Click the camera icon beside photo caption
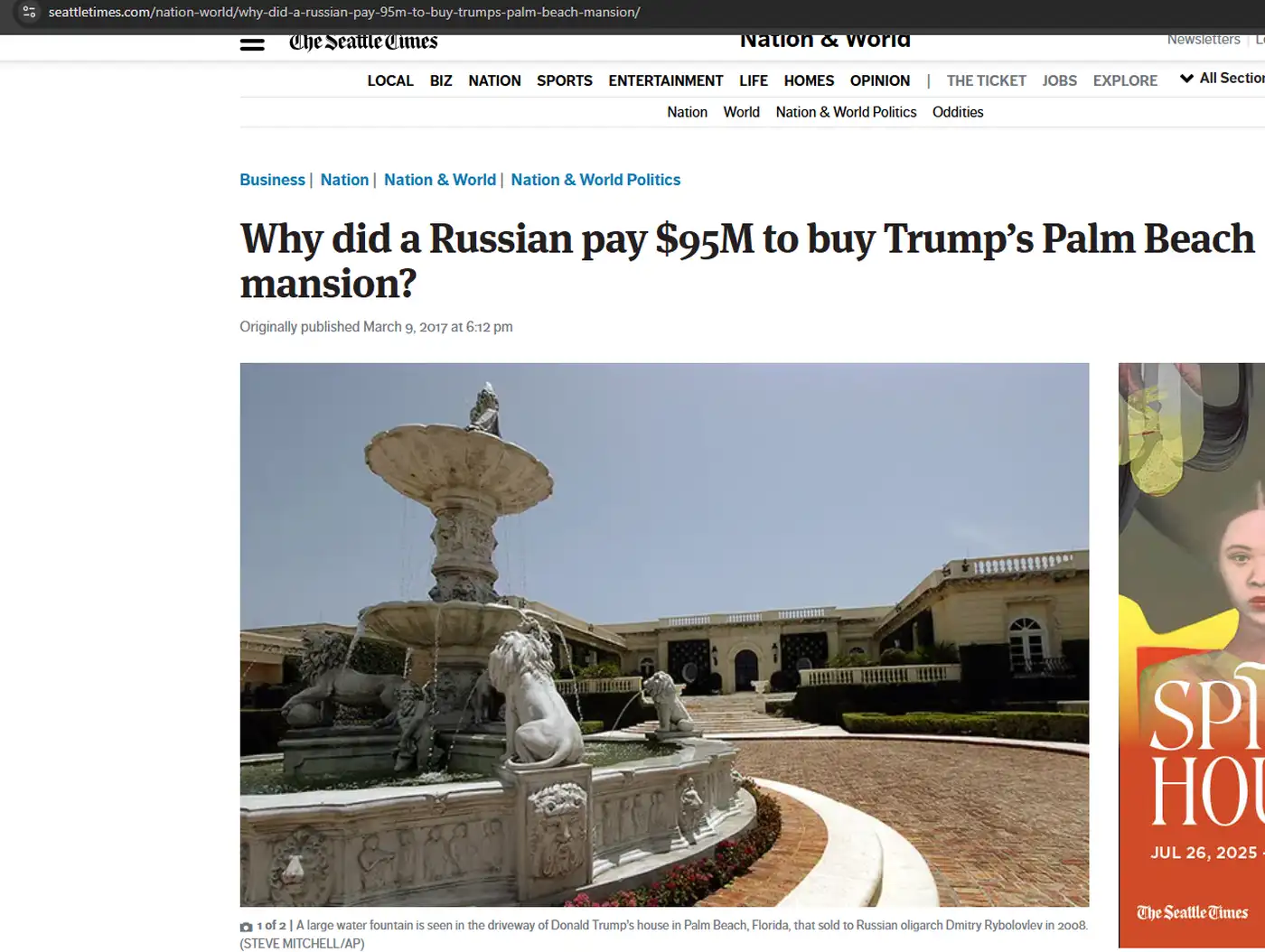This screenshot has width=1265, height=952. point(246,927)
